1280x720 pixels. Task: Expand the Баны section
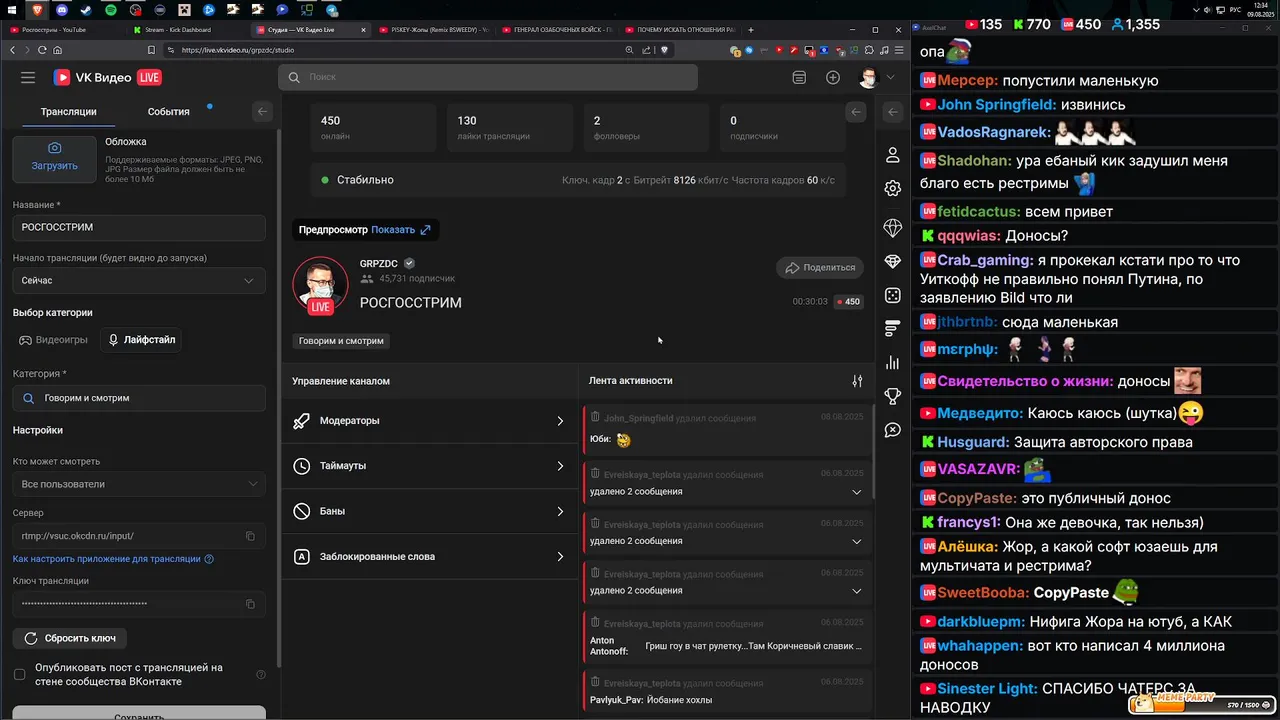(x=429, y=511)
